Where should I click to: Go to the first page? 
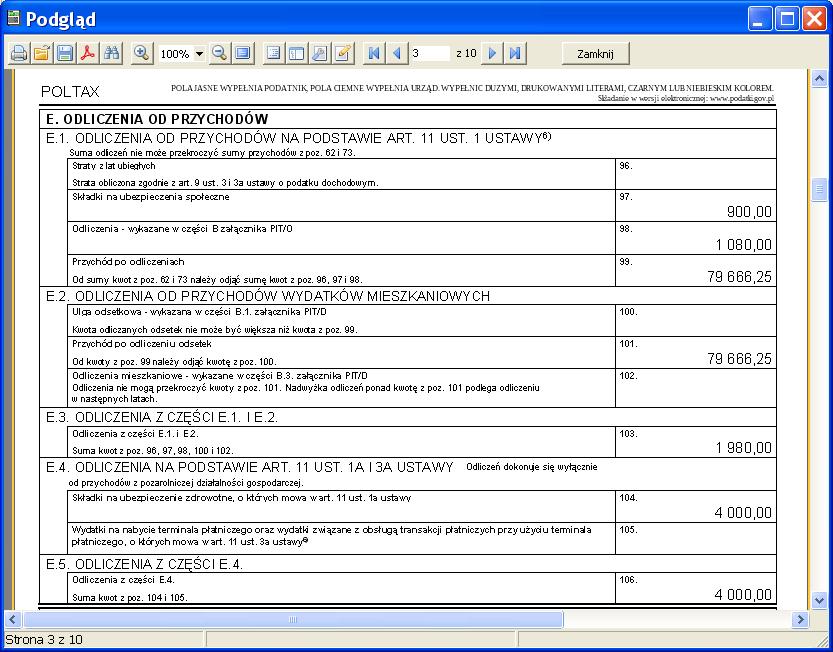click(x=374, y=53)
